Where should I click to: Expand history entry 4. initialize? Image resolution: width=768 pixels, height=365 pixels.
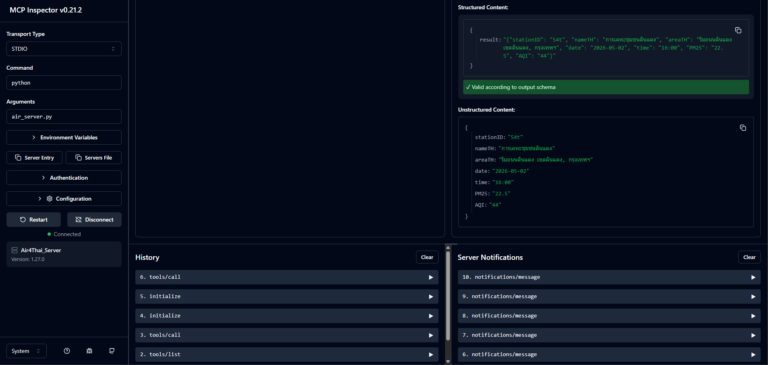click(287, 316)
